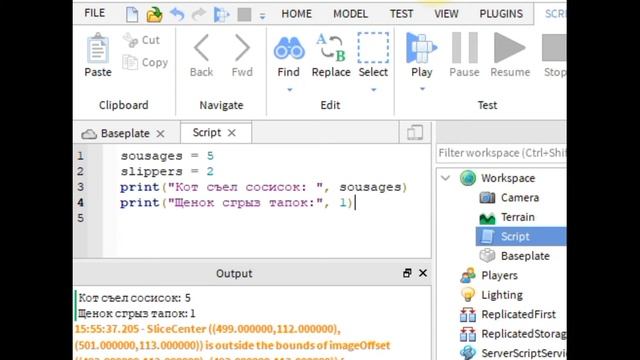The image size is (640, 360).
Task: Navigate Fwd in the script
Action: tap(242, 56)
